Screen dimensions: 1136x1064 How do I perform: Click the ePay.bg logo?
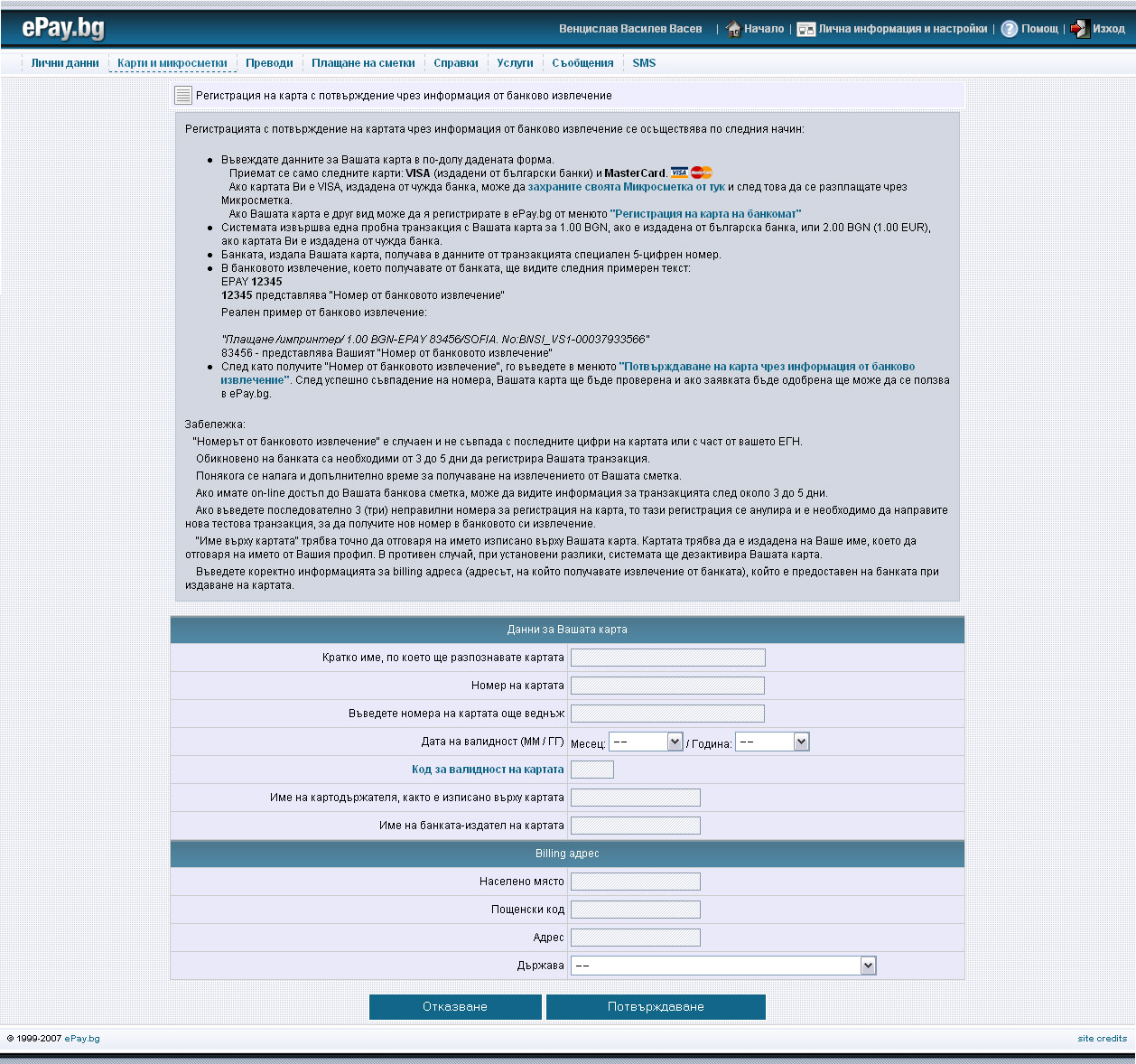pyautogui.click(x=63, y=28)
